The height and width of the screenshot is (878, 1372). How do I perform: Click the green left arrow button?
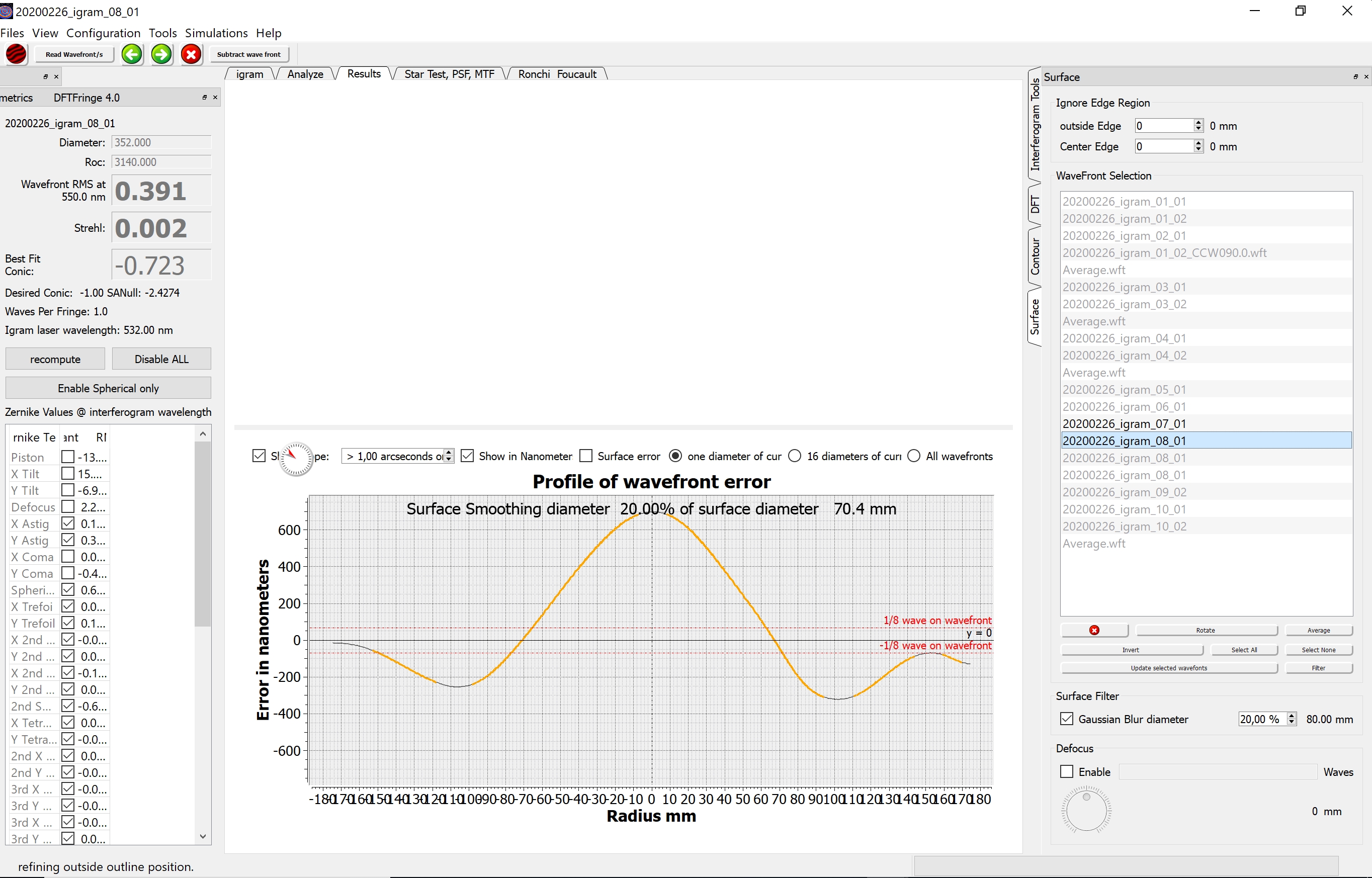coord(132,55)
